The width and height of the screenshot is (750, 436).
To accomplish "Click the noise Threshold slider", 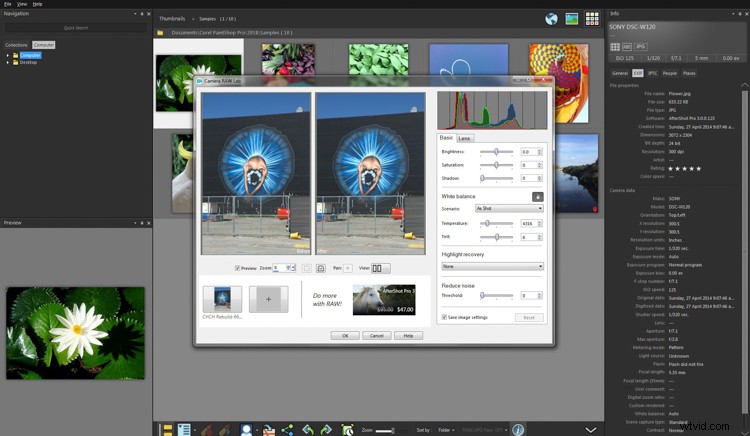I will [x=496, y=295].
